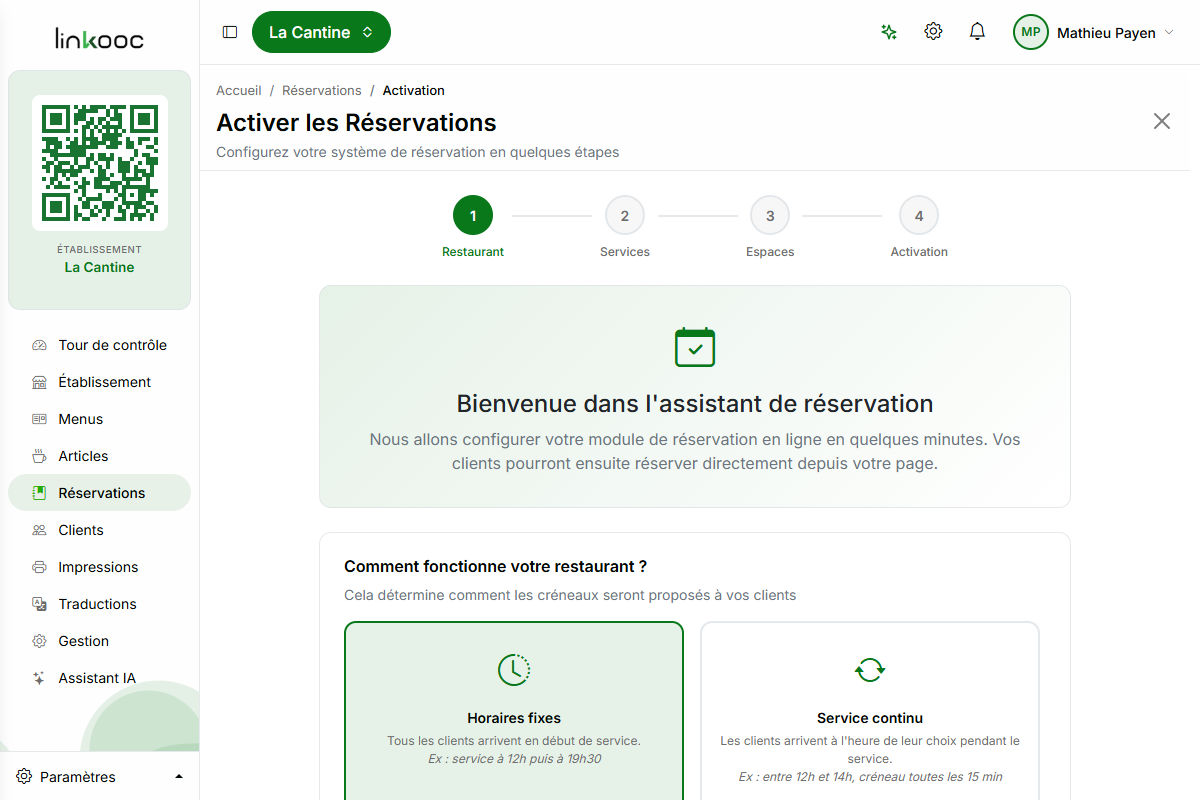
Task: Click the Tour de contrôle gauge icon
Action: [39, 345]
